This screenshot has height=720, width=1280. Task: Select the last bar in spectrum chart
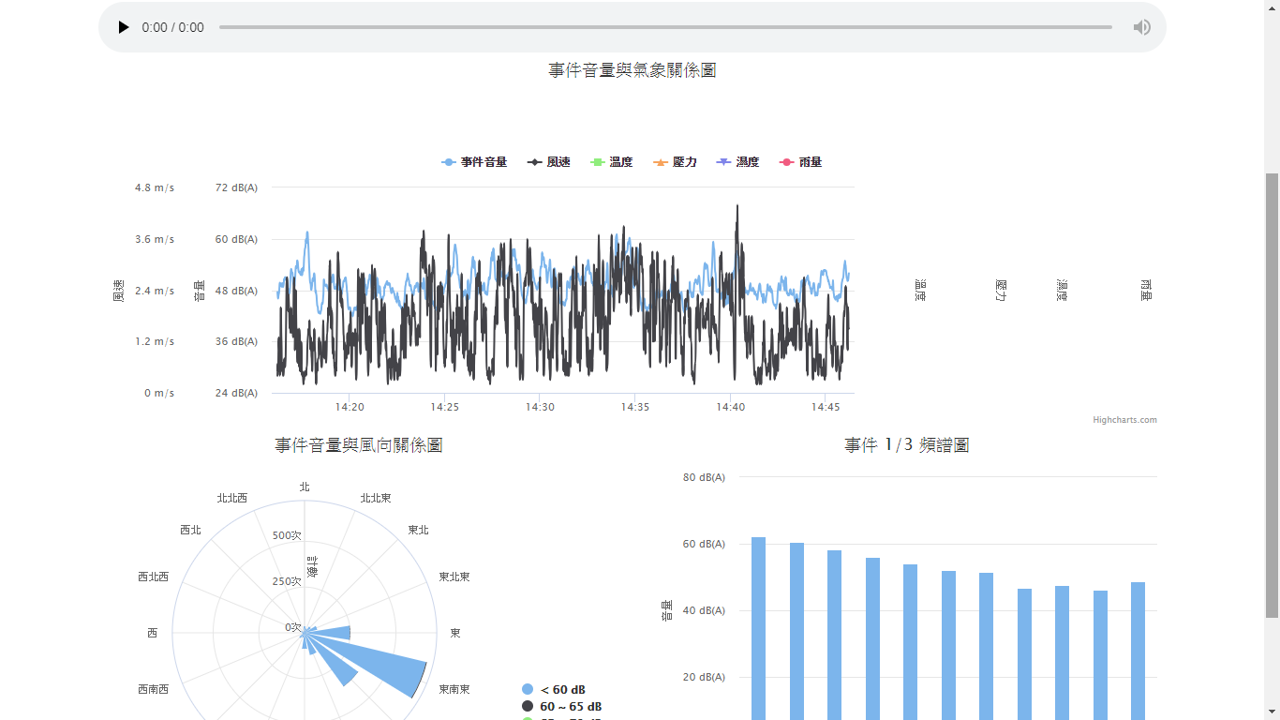(x=1138, y=650)
